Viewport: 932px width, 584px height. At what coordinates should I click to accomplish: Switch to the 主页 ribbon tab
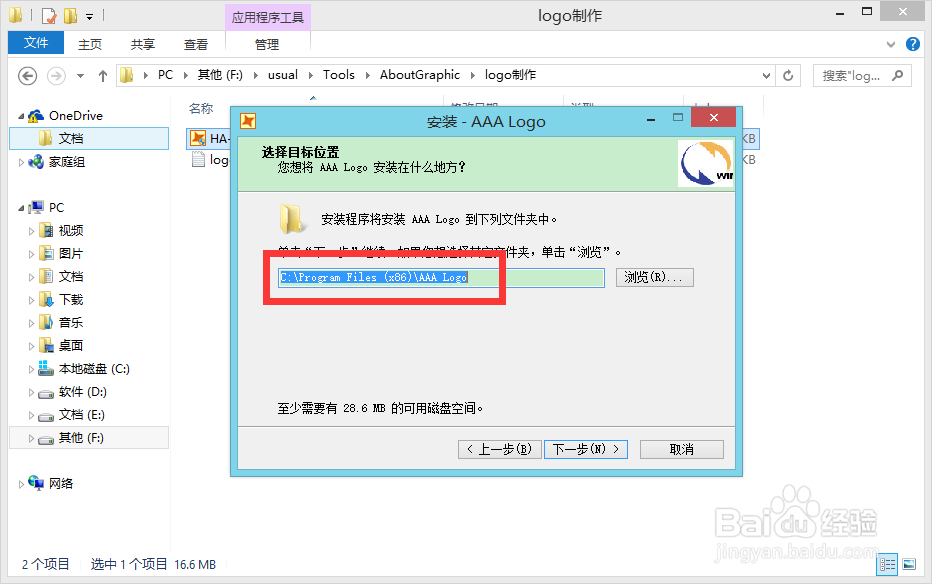coord(90,44)
